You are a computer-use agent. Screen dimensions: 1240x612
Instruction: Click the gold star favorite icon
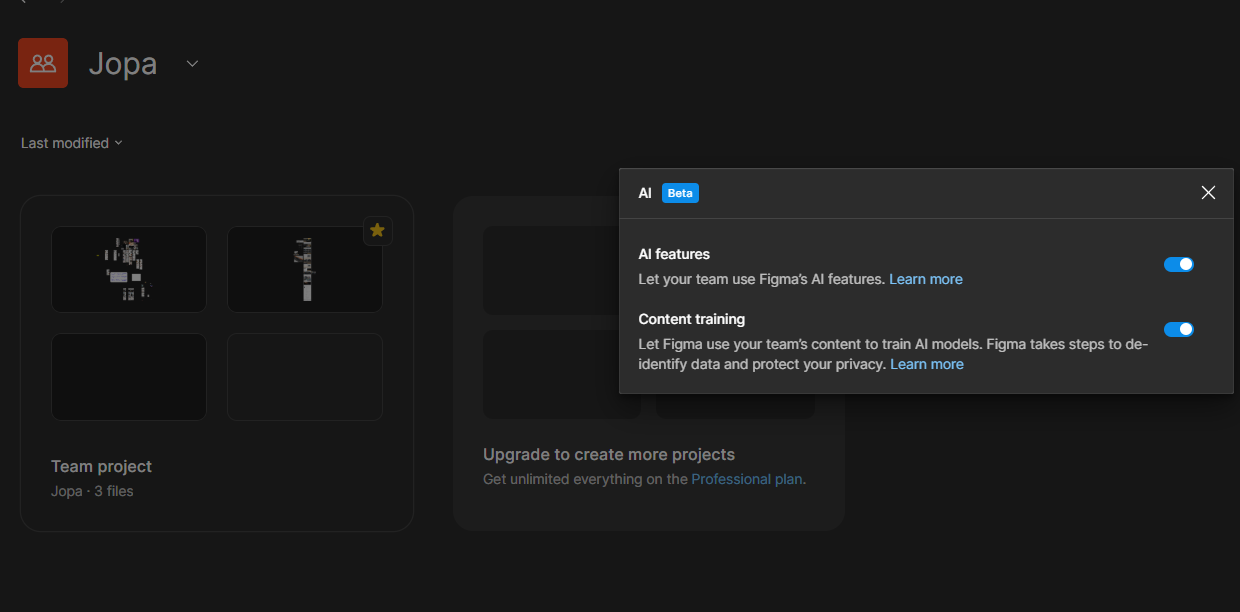pos(377,230)
